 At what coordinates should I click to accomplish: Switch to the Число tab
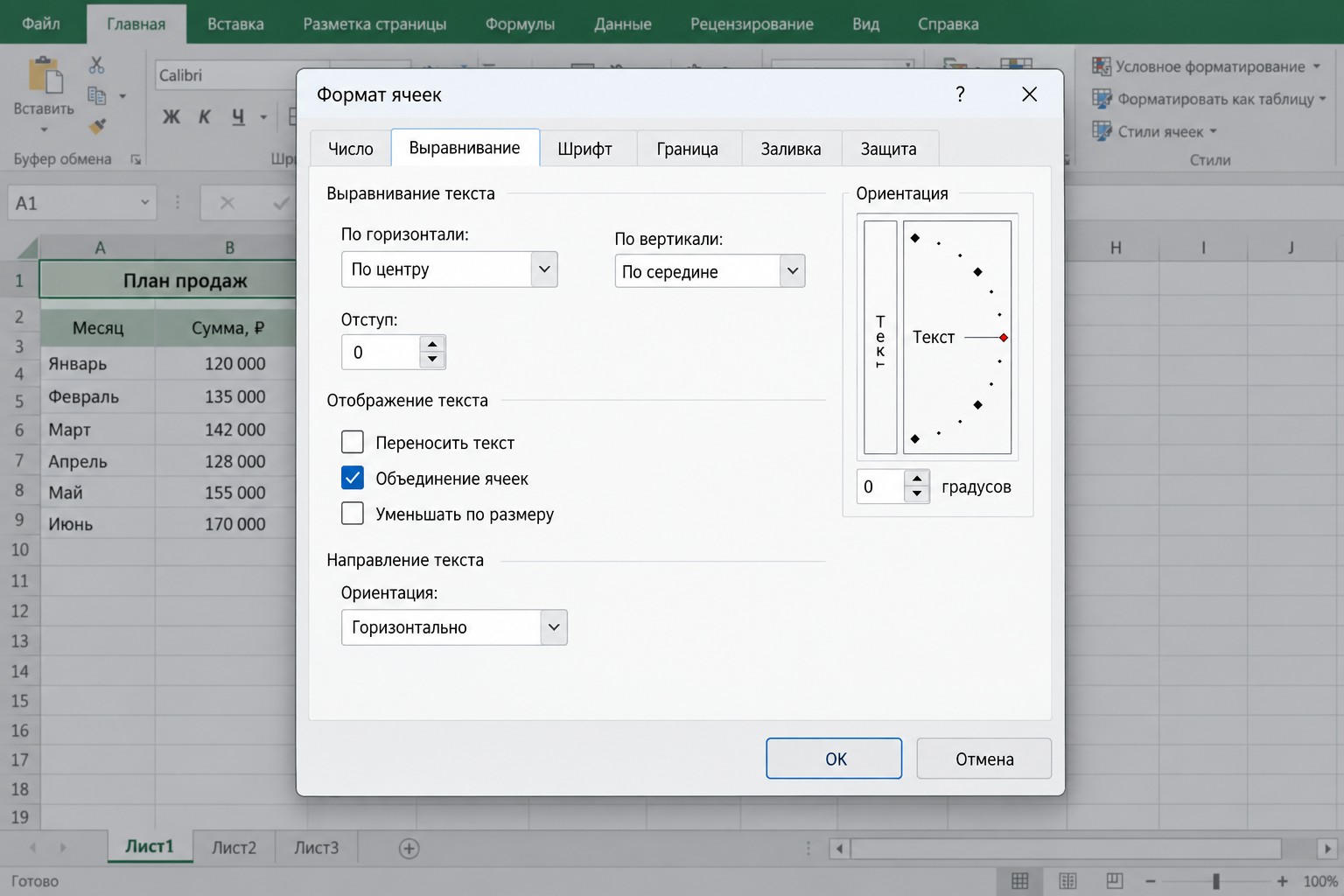[x=351, y=149]
